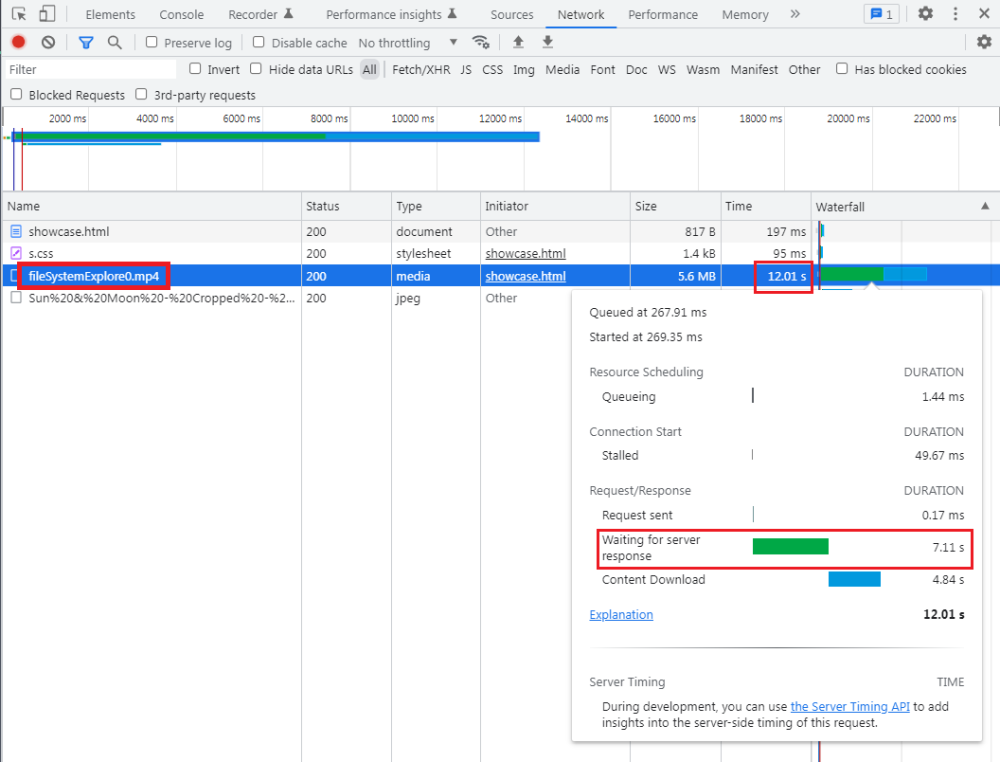1000x762 pixels.
Task: Filter requests by WS
Action: click(x=666, y=70)
